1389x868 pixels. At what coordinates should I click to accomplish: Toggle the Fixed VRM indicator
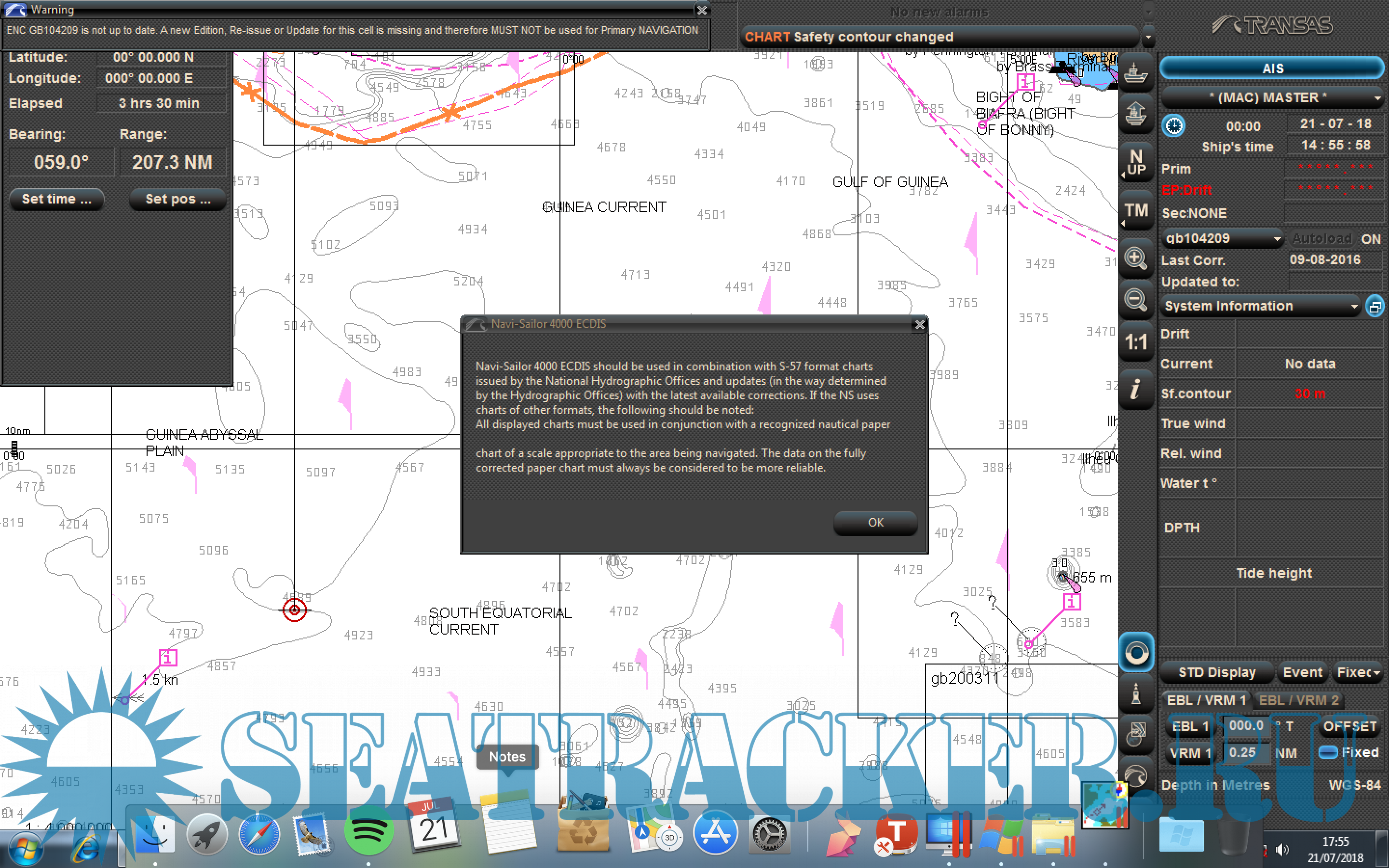tap(1328, 752)
